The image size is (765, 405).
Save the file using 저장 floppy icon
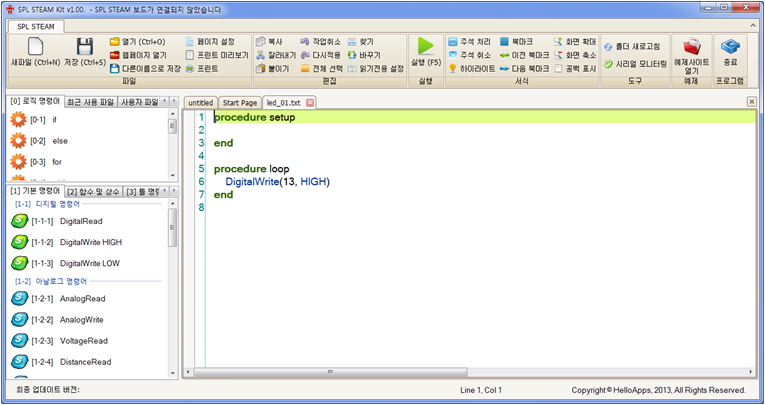pyautogui.click(x=85, y=47)
